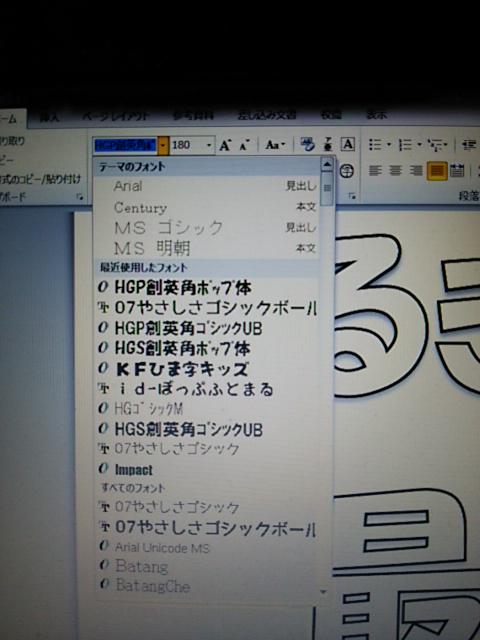Click the 書式のコピー/貼り付け button
This screenshot has height=640, width=480.
tap(40, 179)
